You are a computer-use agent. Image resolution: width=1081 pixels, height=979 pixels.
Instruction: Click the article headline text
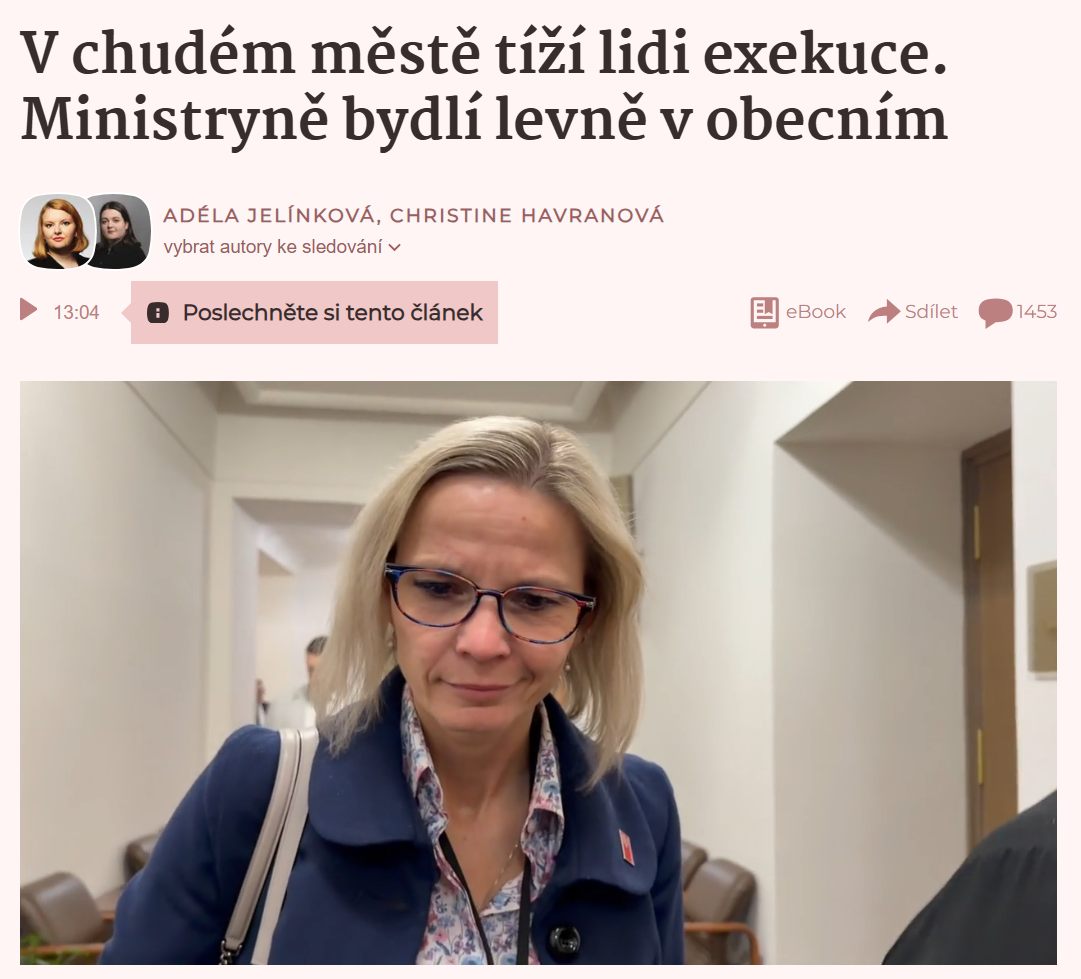tap(484, 85)
